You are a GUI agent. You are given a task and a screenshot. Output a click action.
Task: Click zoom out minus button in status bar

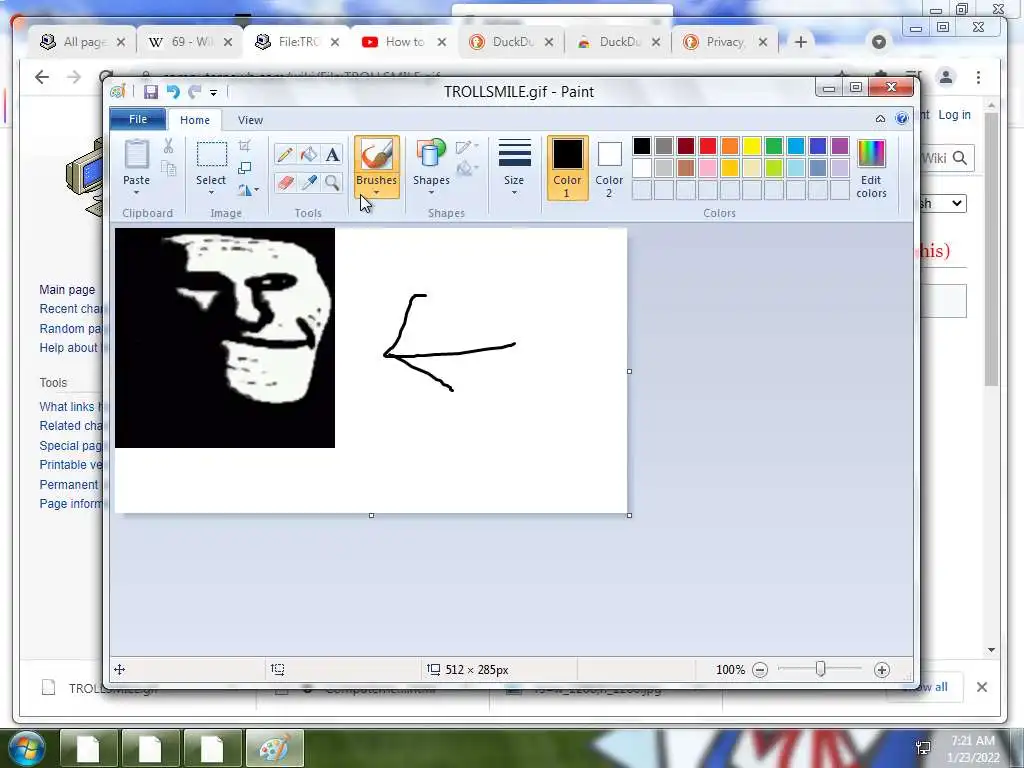[x=760, y=670]
